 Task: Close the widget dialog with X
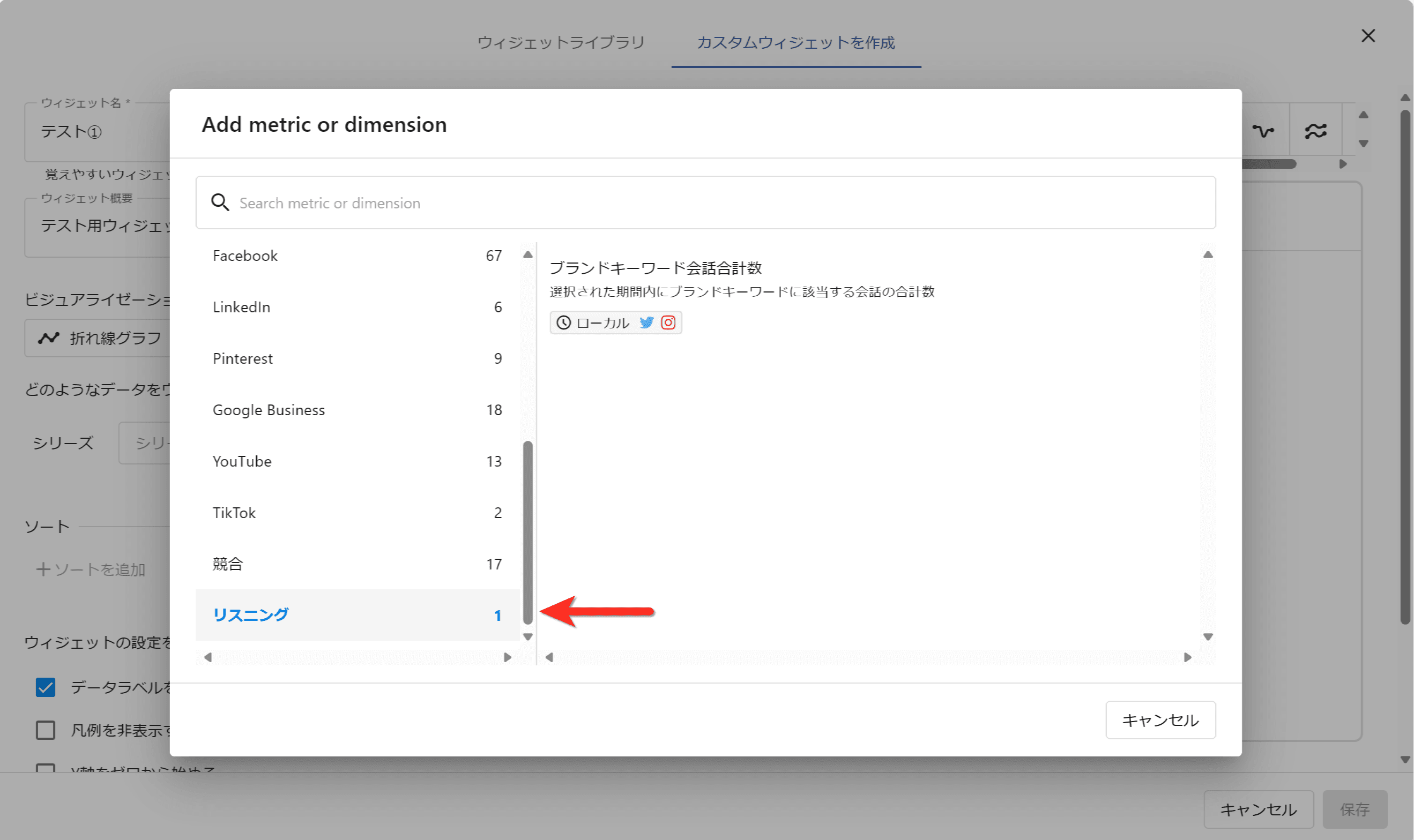click(1368, 36)
